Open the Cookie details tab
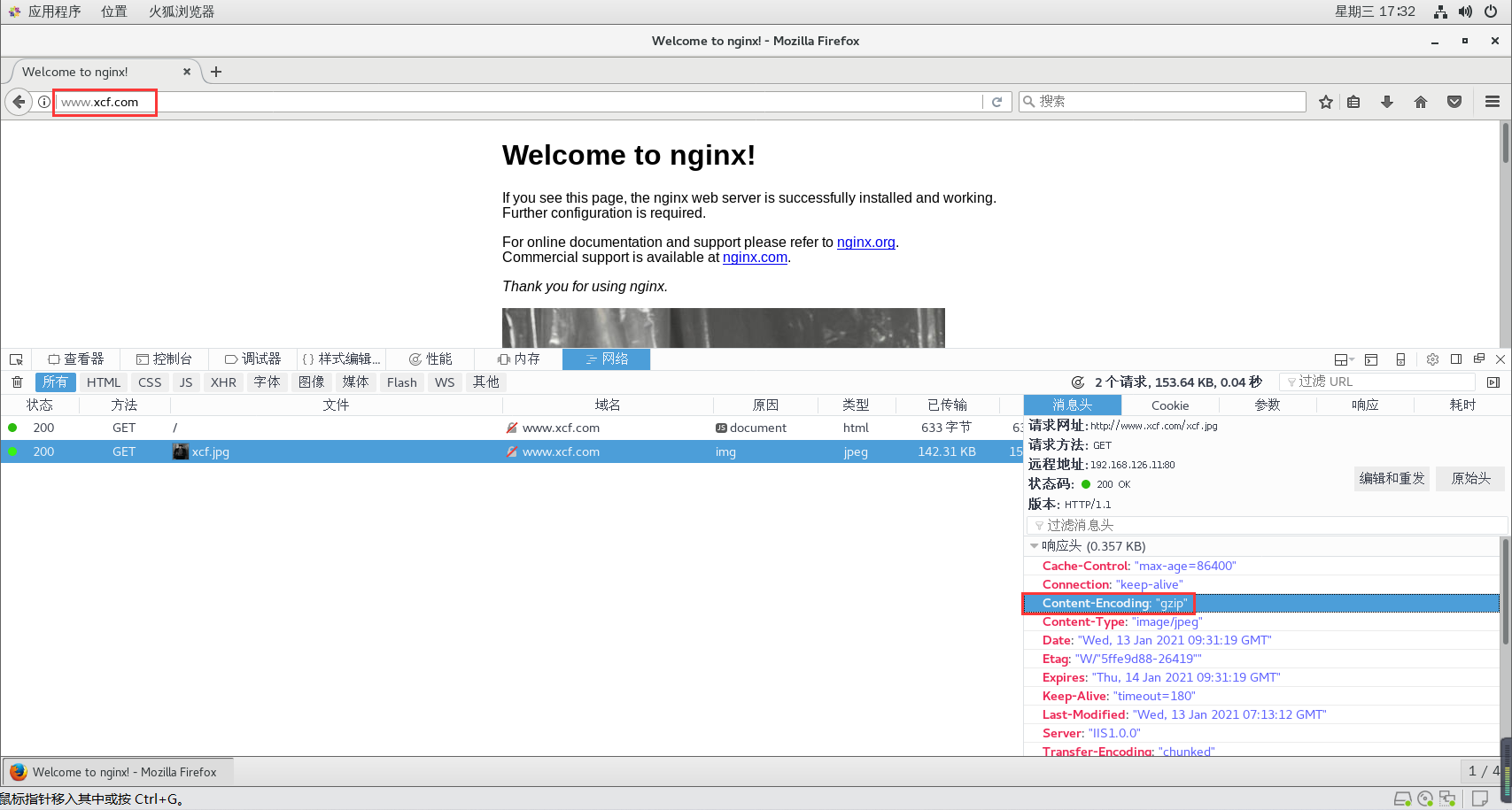Viewport: 1512px width, 810px height. 1170,405
